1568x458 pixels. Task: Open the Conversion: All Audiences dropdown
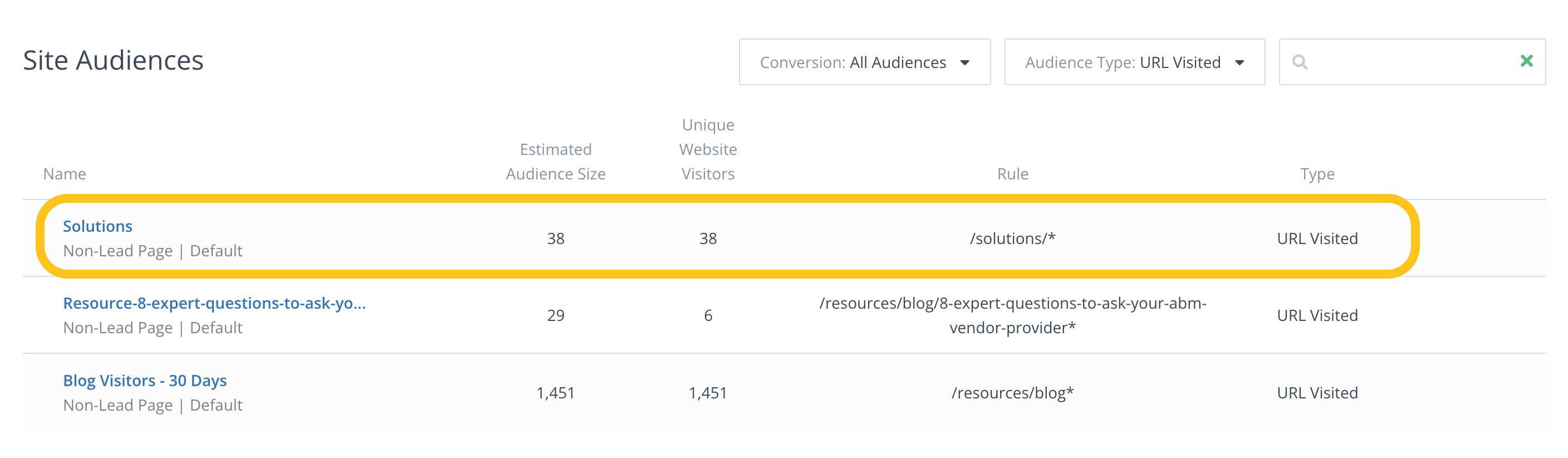point(864,62)
